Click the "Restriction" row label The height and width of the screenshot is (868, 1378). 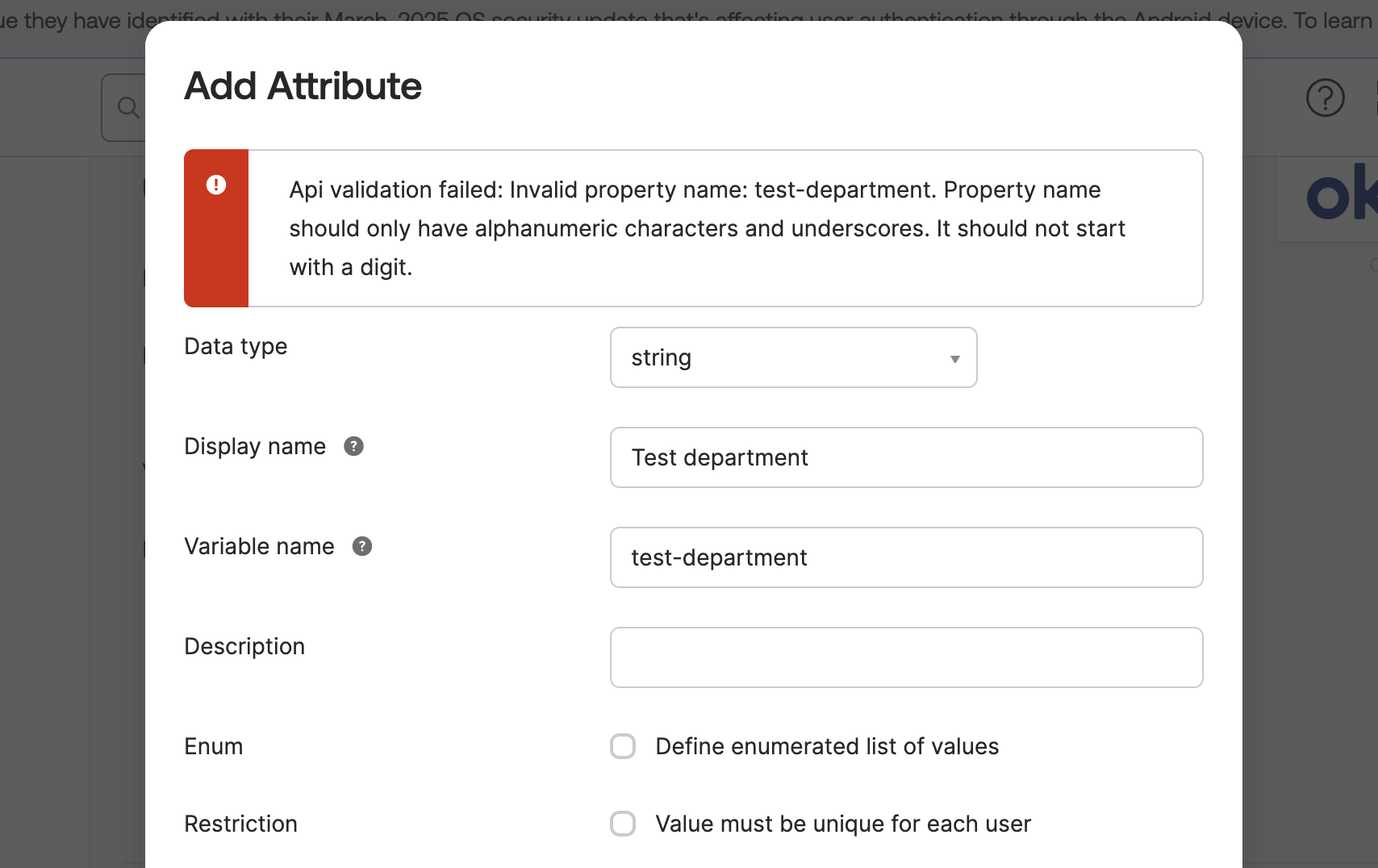(x=240, y=824)
